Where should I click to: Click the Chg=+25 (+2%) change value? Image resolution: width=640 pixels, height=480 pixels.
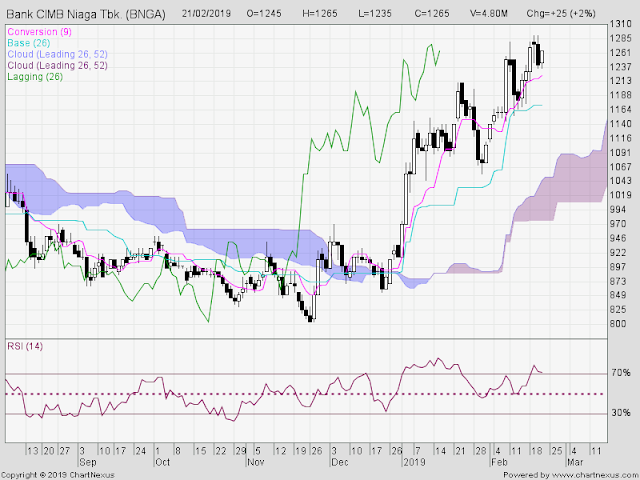coord(561,13)
